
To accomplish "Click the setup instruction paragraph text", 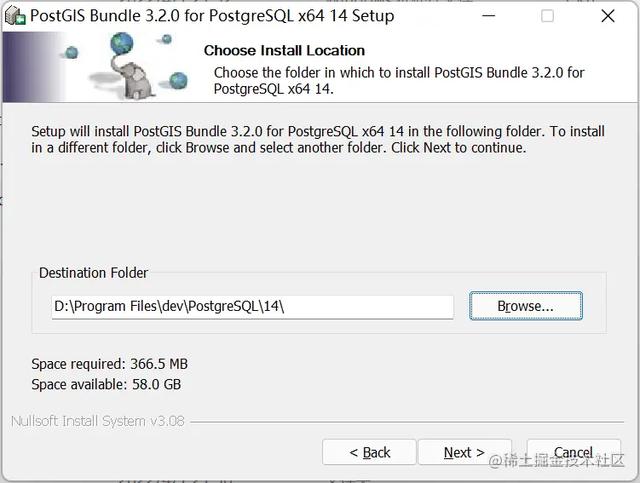I will pyautogui.click(x=318, y=139).
